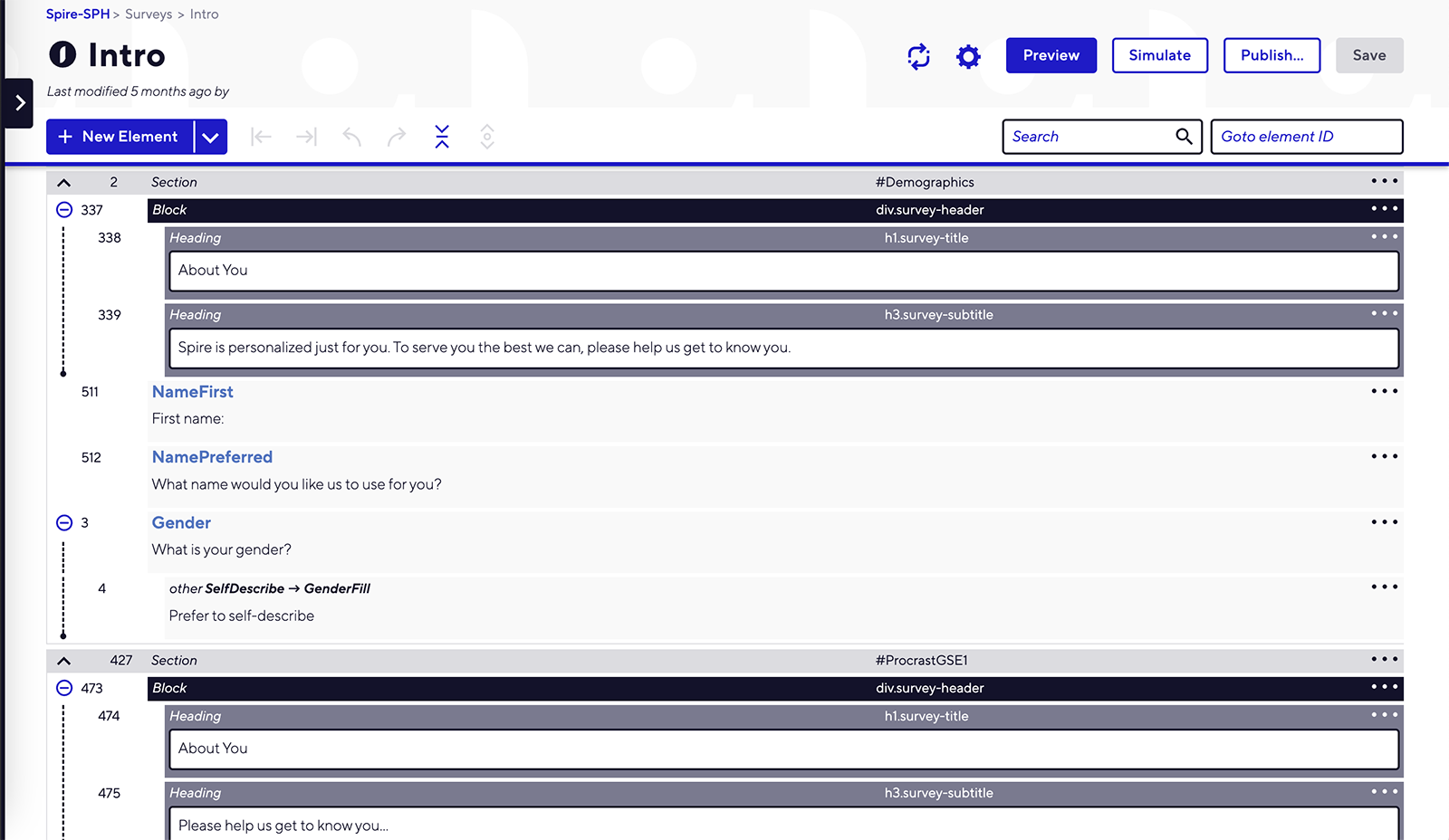Collapse block 473 with minus circle
This screenshot has width=1449, height=840.
[x=64, y=688]
